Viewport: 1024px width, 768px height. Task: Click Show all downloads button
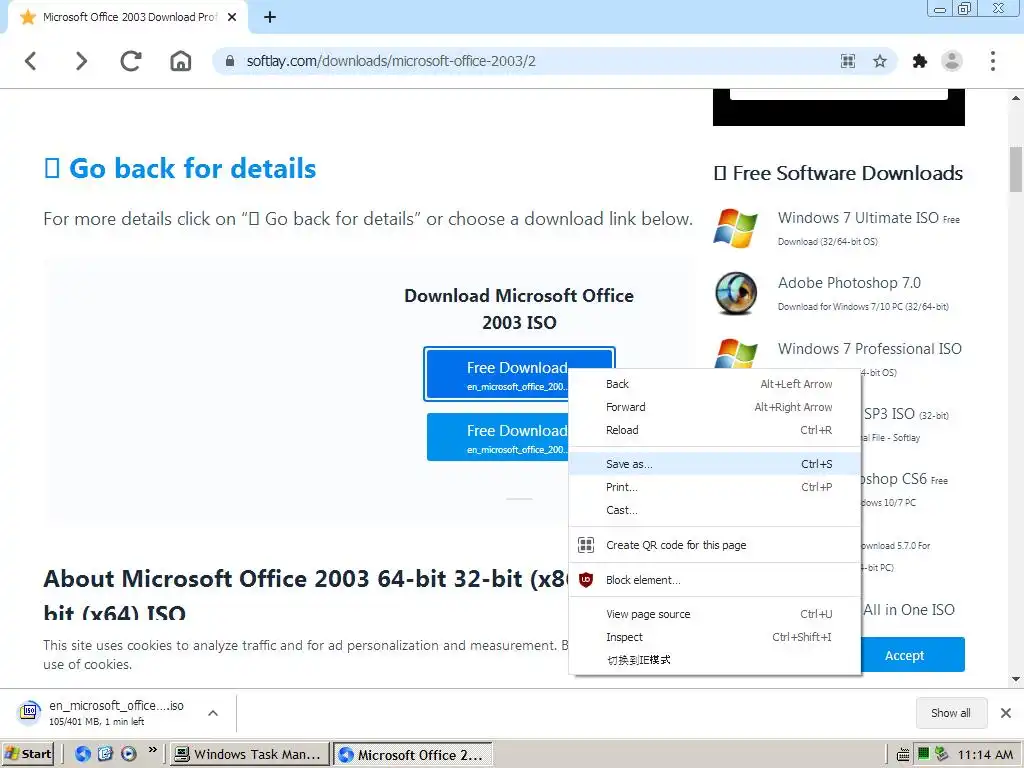[951, 713]
